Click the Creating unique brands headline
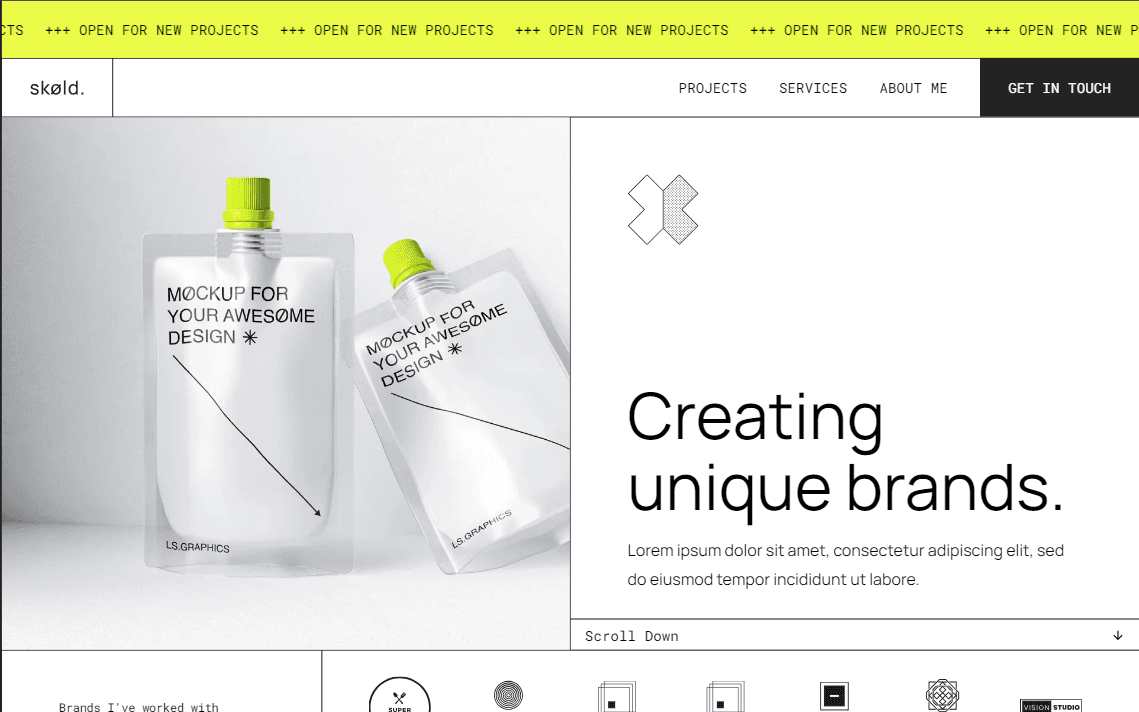1139x712 pixels. pos(846,452)
